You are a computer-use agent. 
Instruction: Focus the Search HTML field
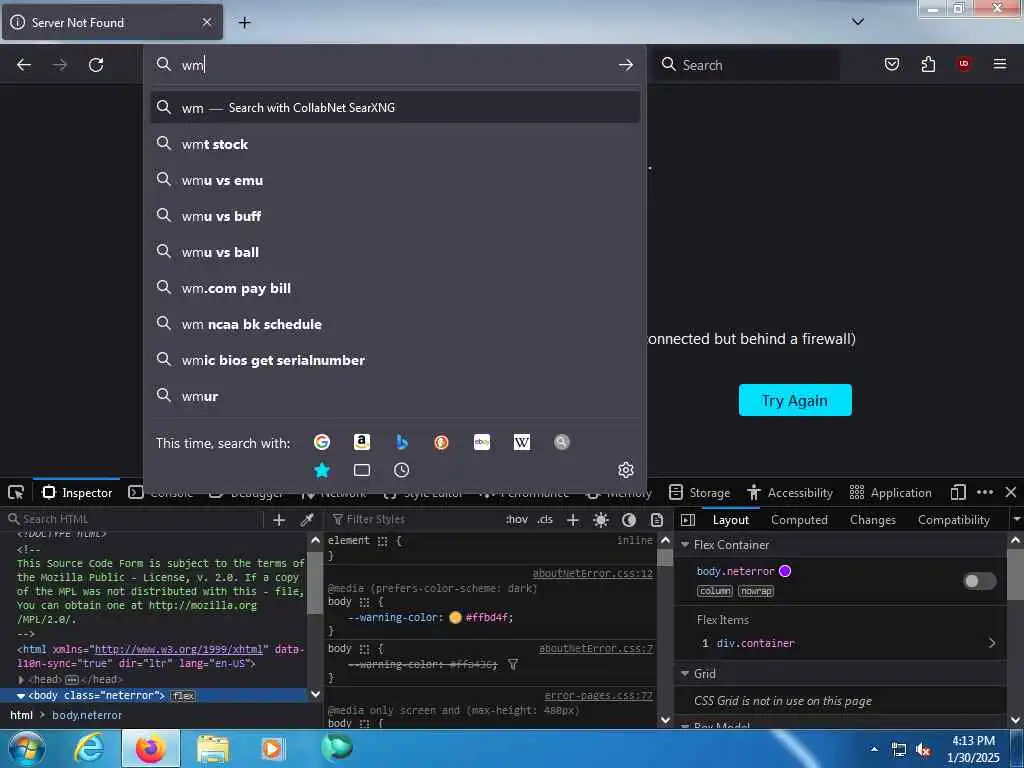(x=134, y=519)
